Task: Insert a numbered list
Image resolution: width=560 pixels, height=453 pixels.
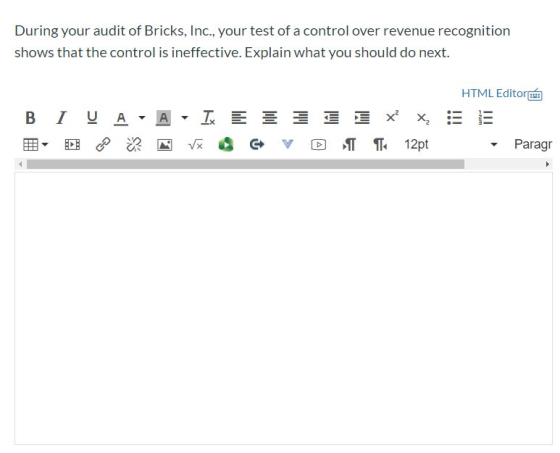Action: point(485,118)
